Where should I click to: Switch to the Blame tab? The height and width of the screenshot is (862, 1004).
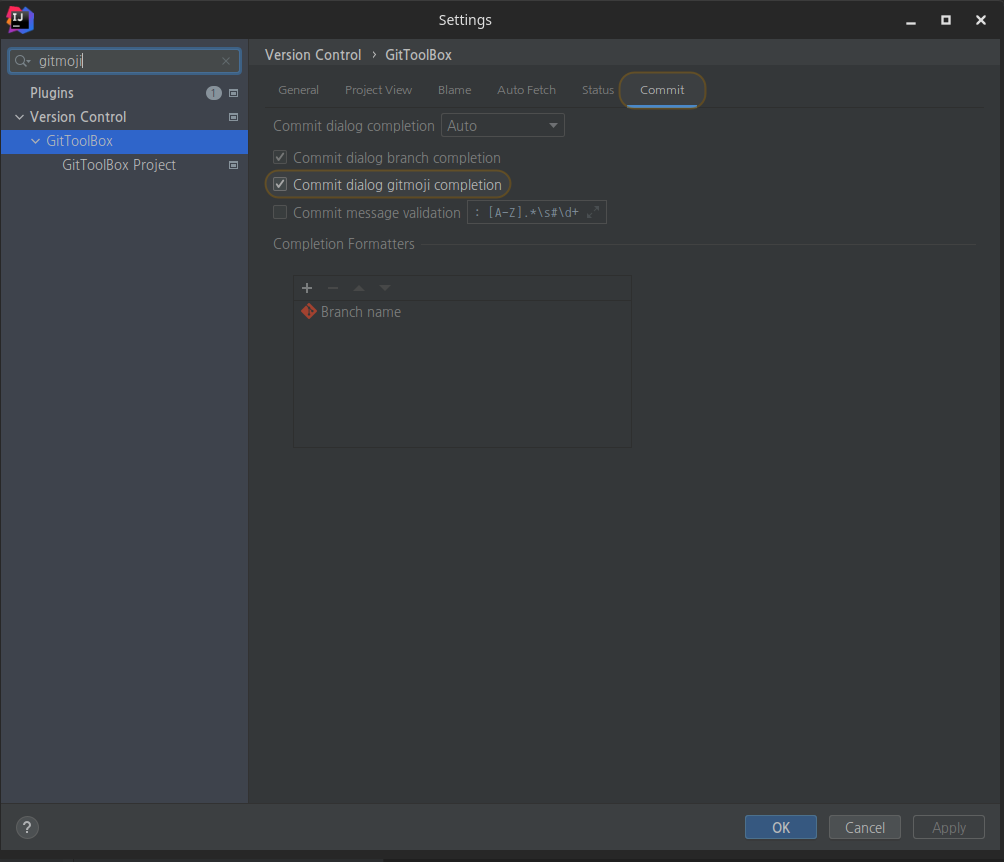[455, 90]
